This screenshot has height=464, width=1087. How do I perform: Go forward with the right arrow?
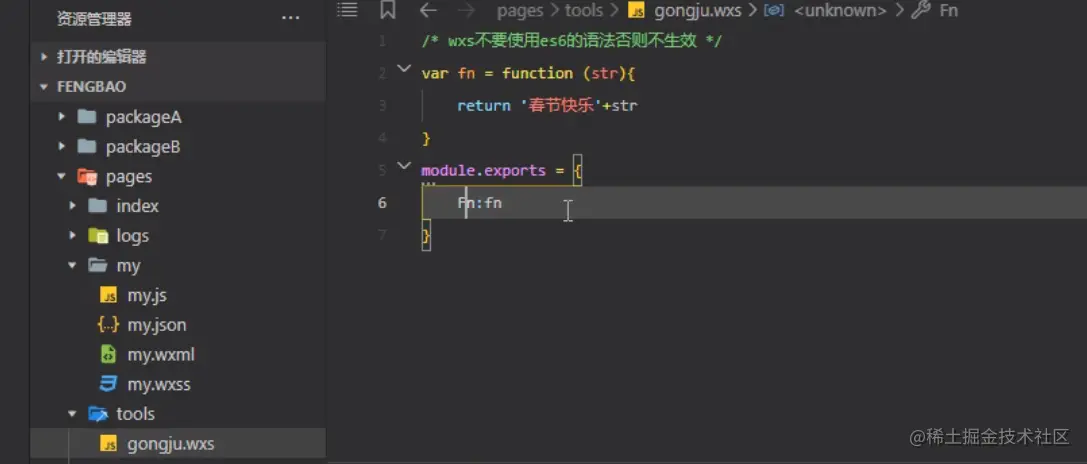[x=467, y=10]
